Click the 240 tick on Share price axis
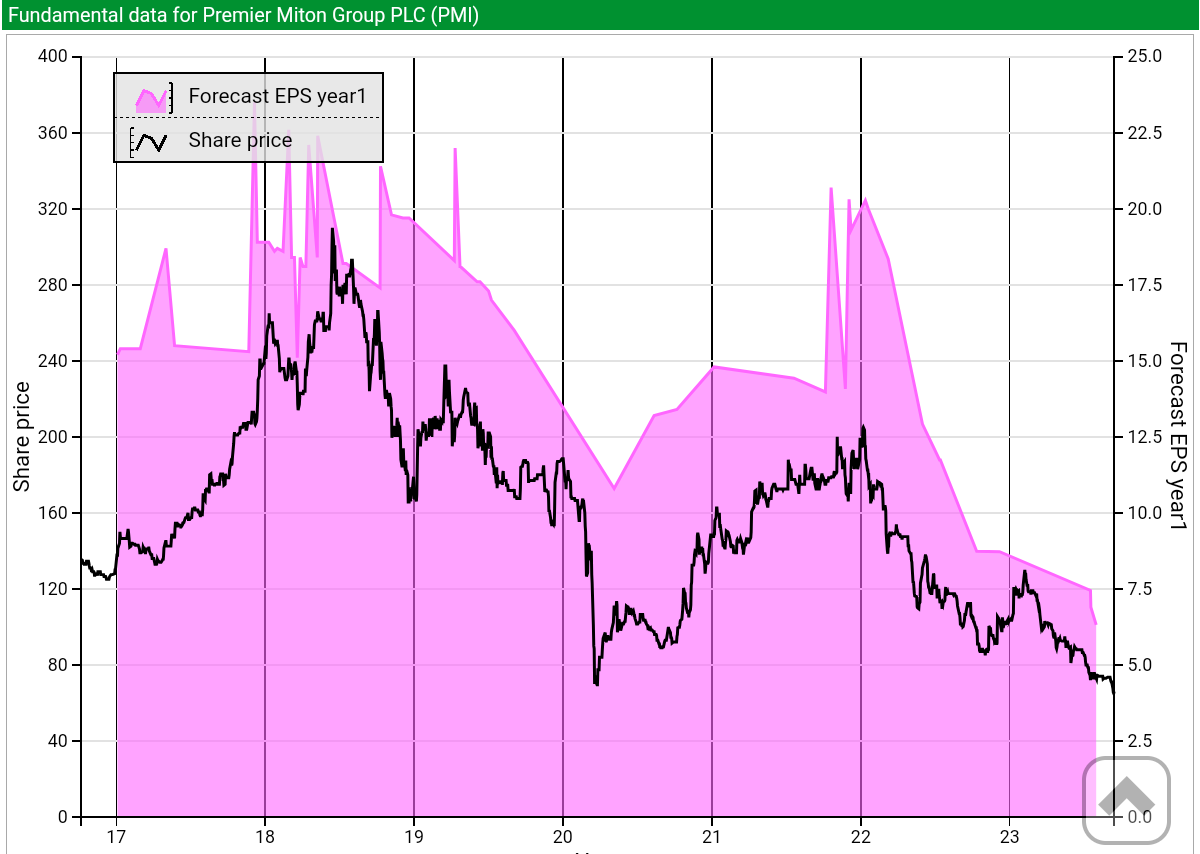1200x854 pixels. pos(53,361)
